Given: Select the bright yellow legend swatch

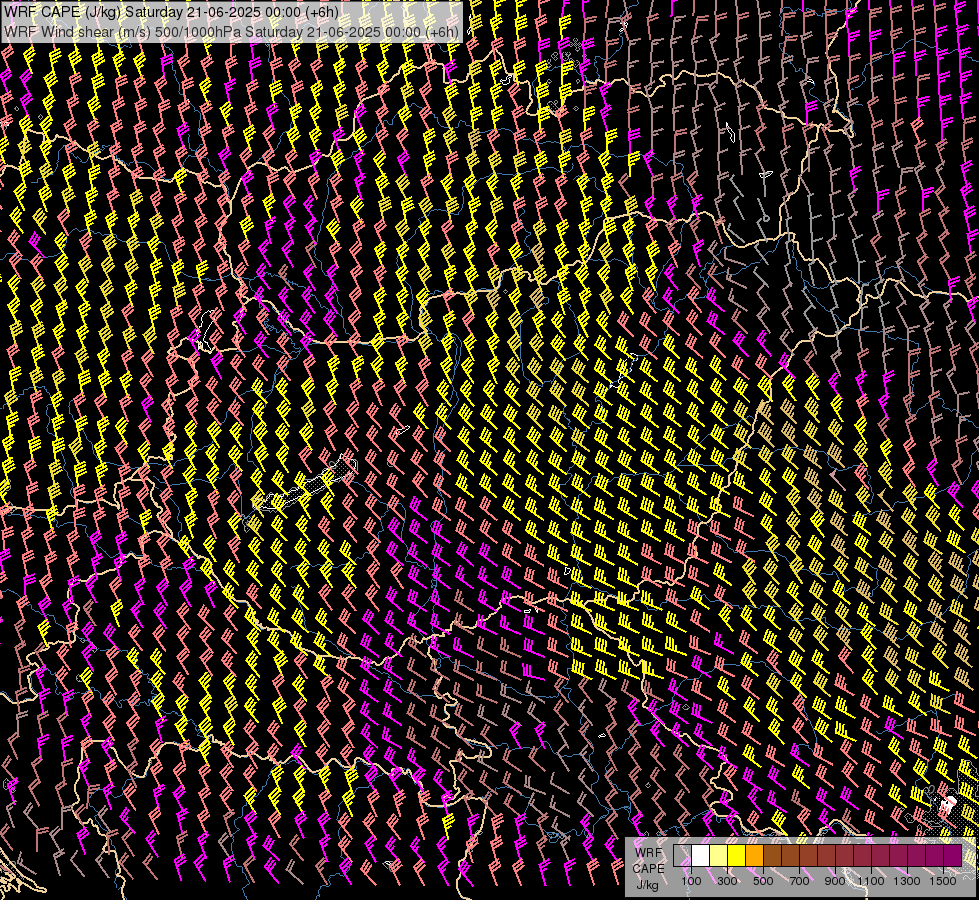Looking at the screenshot, I should 737,855.
